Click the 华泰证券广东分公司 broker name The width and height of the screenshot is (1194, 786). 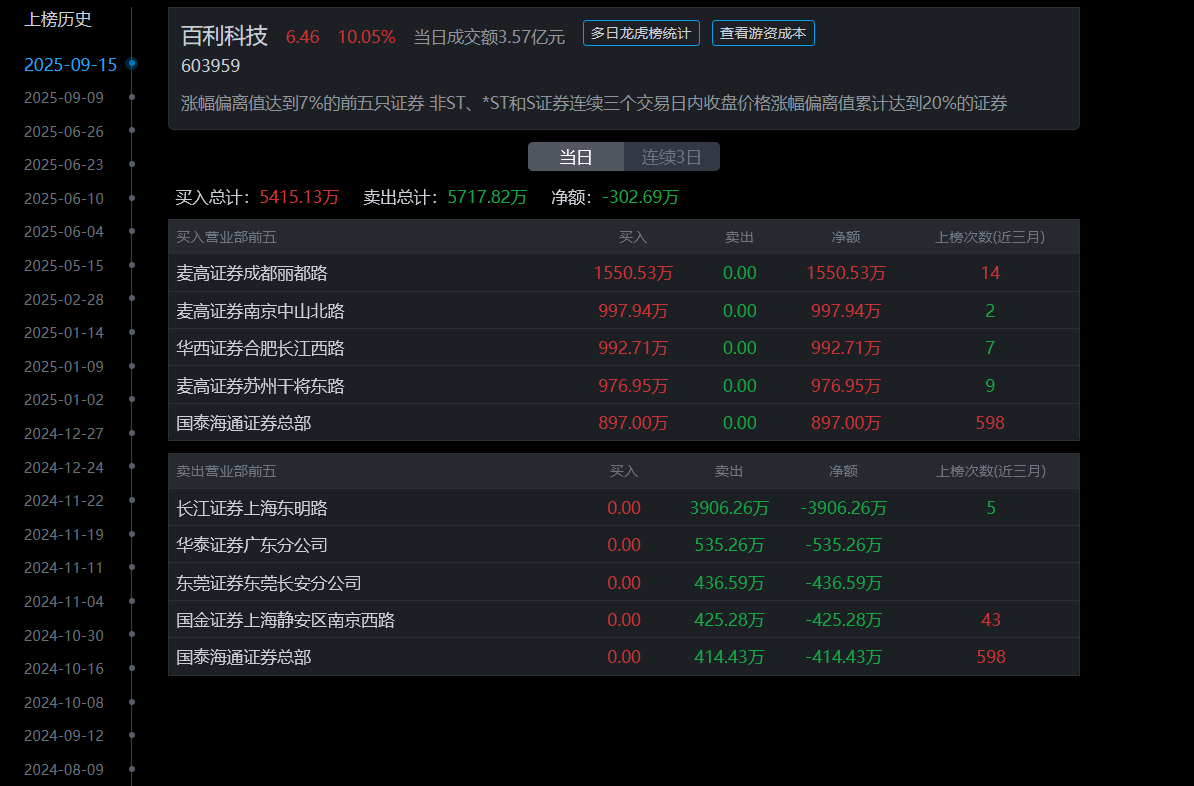point(252,545)
